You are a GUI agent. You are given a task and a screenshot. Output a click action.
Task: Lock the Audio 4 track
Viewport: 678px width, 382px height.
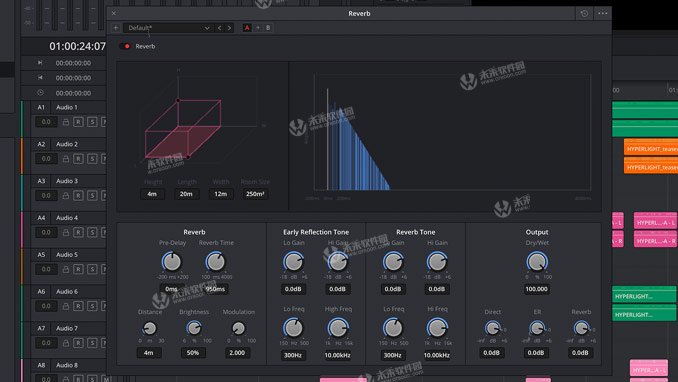point(66,232)
